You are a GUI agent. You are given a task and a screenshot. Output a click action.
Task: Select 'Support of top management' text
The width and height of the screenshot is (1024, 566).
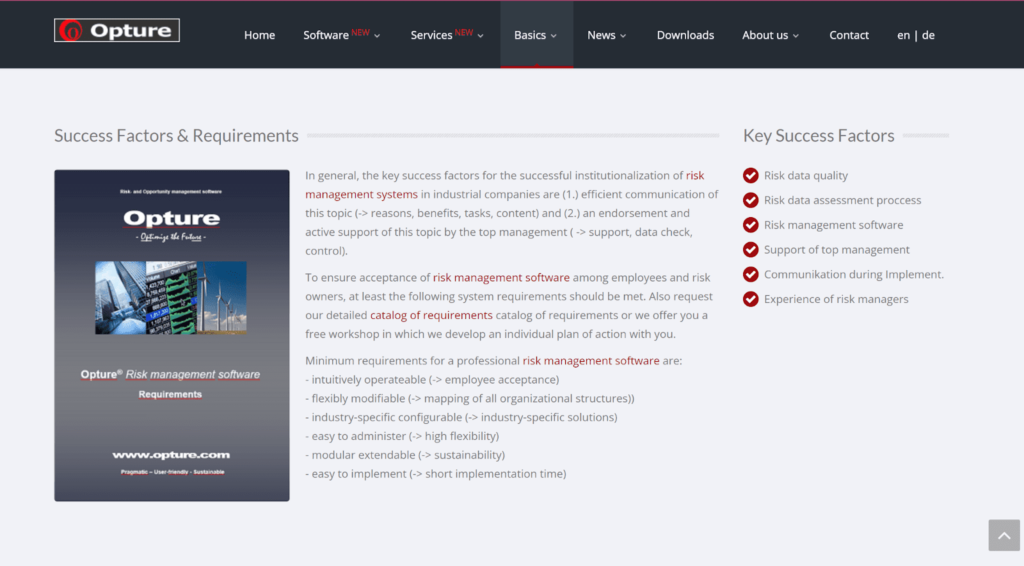click(837, 250)
